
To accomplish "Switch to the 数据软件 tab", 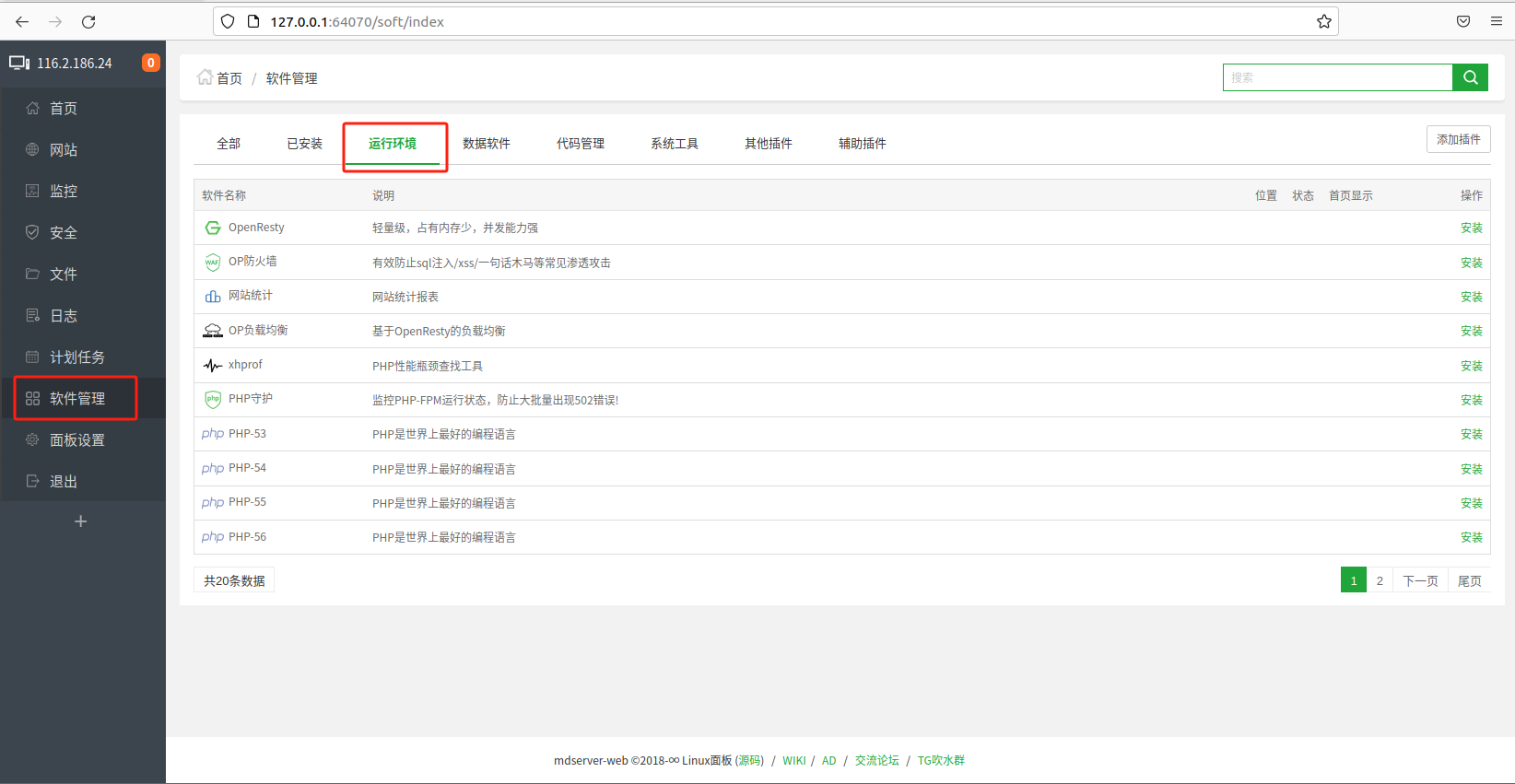I will point(487,143).
